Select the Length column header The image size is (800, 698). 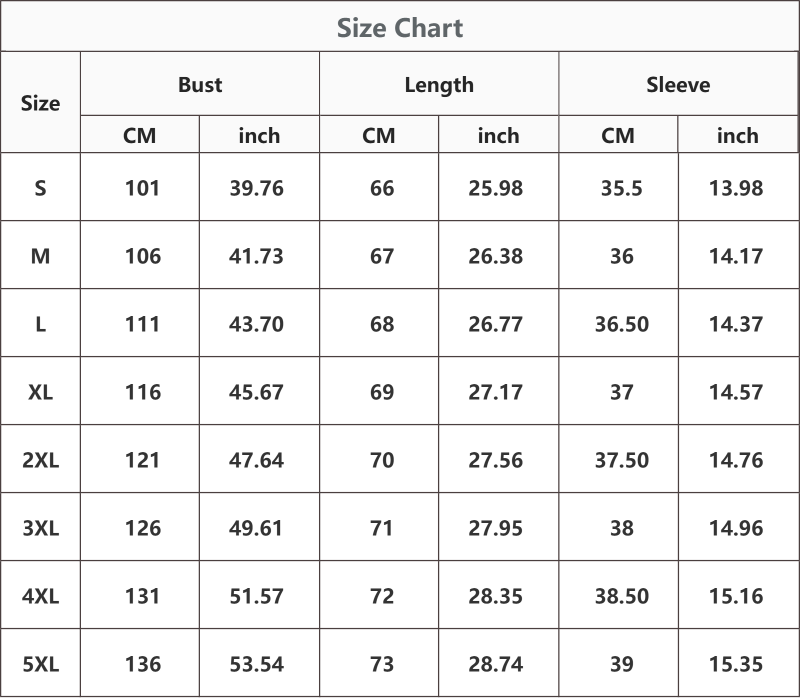coord(439,85)
